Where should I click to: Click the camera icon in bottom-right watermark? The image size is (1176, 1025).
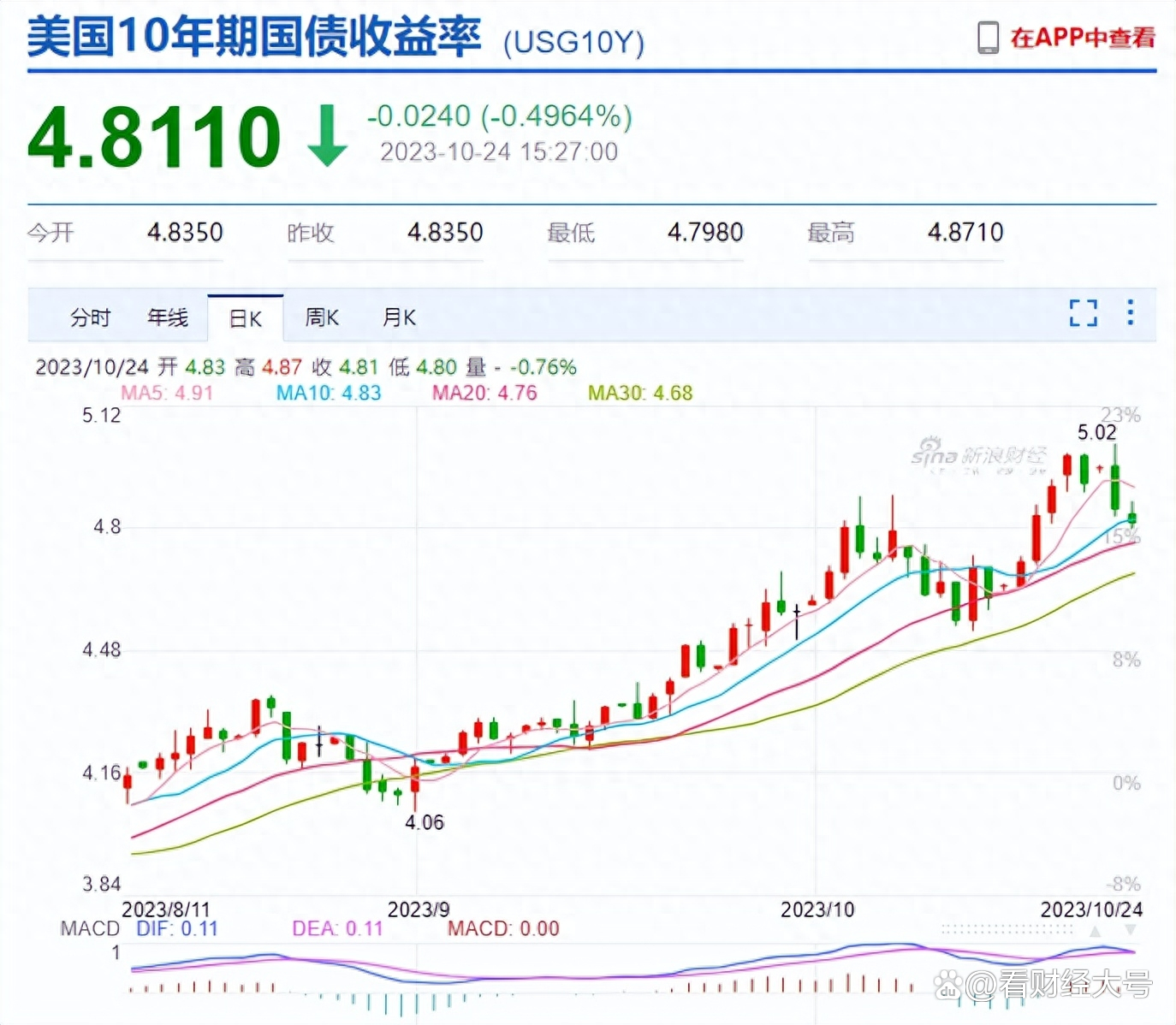click(948, 986)
